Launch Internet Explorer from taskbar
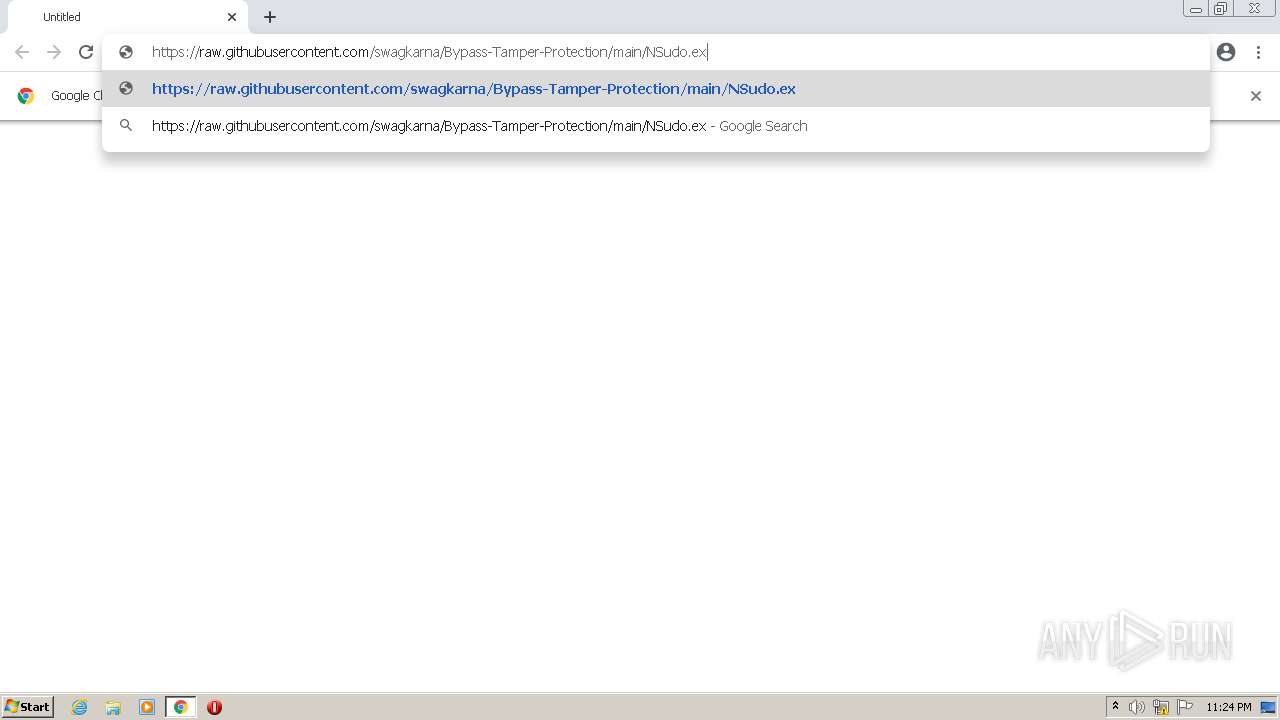The height and width of the screenshot is (720, 1280). (x=80, y=707)
